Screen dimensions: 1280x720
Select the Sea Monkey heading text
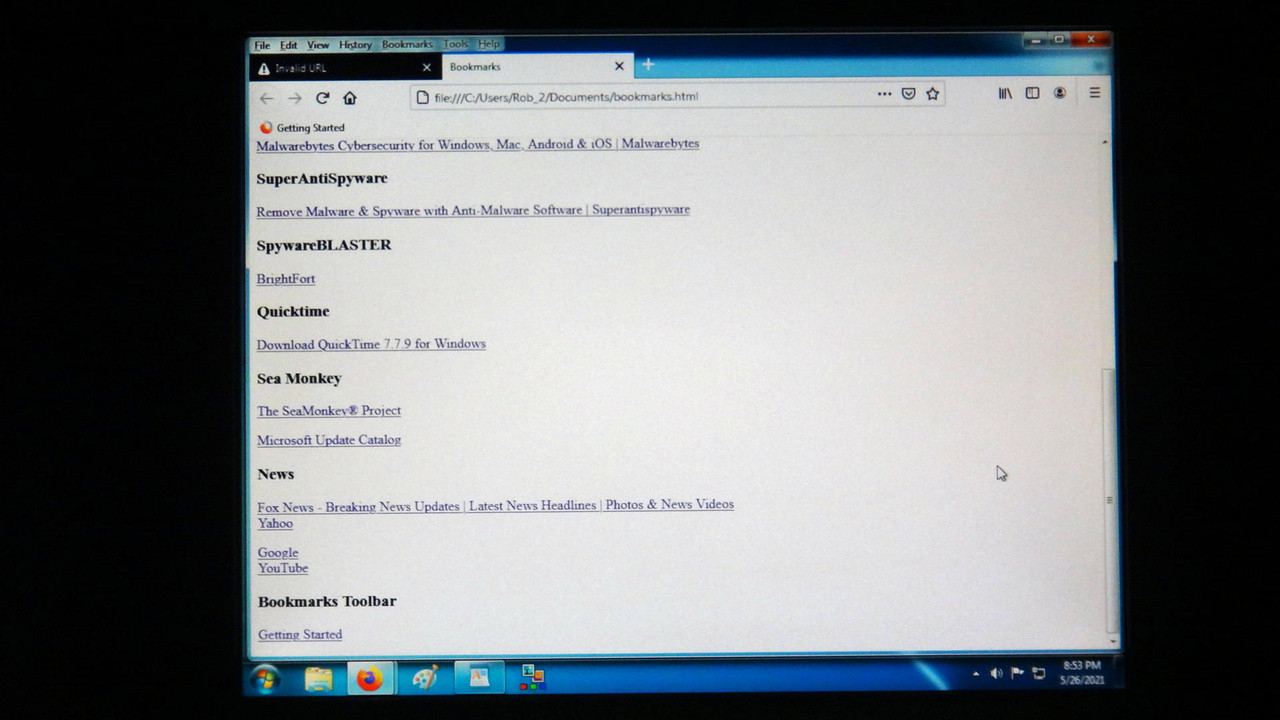(299, 378)
